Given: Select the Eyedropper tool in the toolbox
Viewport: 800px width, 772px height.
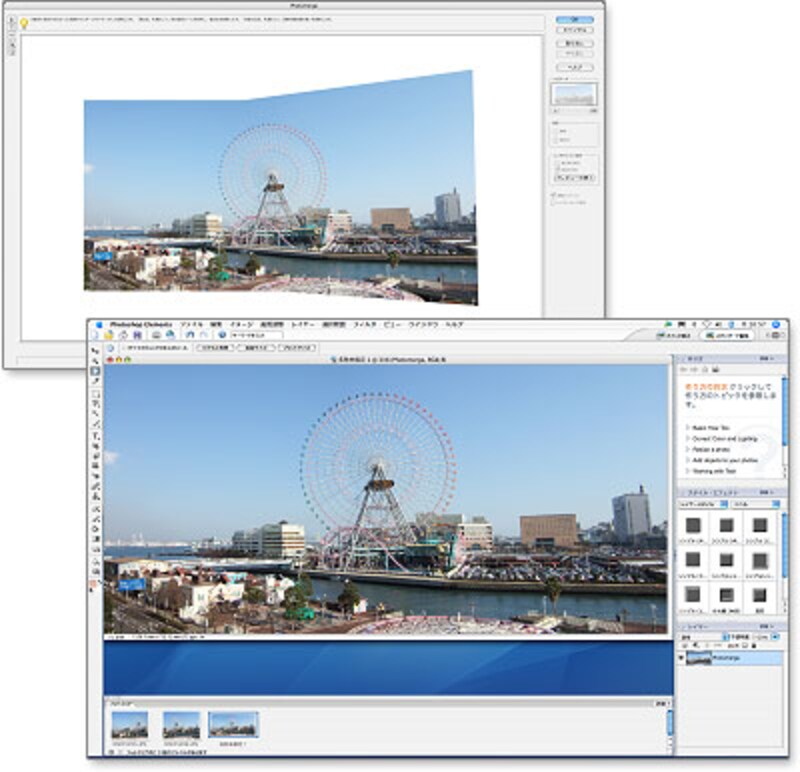Looking at the screenshot, I should click(x=95, y=381).
